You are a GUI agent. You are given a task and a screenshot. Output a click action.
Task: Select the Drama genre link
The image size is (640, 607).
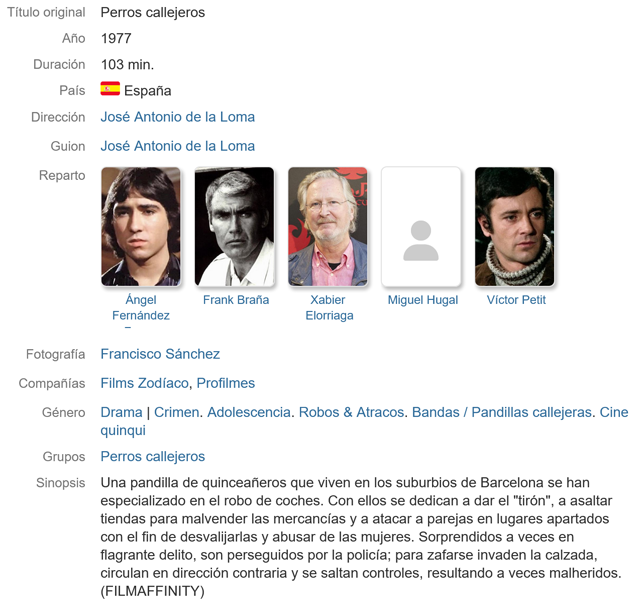pyautogui.click(x=121, y=412)
